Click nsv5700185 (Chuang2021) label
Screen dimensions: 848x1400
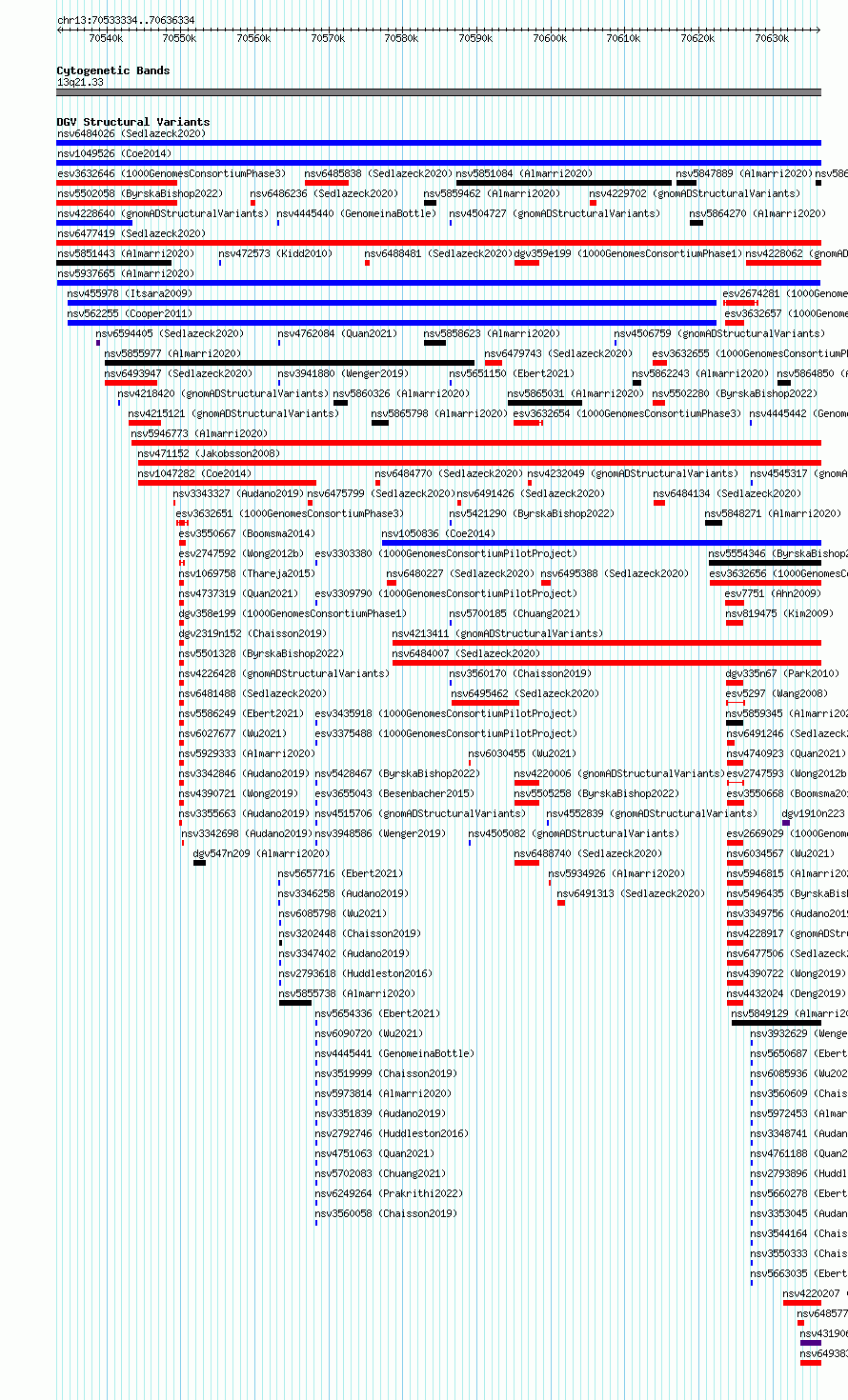click(514, 613)
